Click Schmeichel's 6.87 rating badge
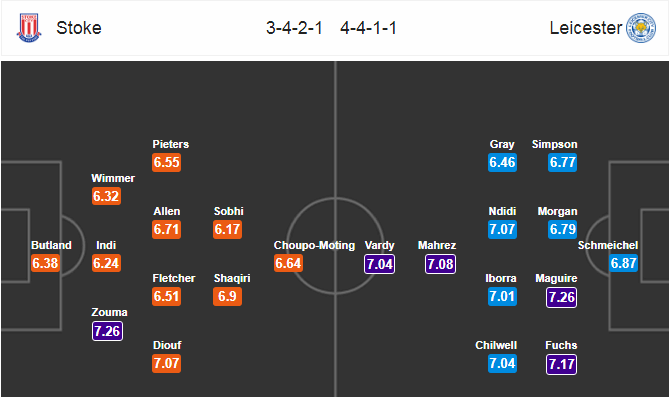The height and width of the screenshot is (397, 669). point(623,263)
